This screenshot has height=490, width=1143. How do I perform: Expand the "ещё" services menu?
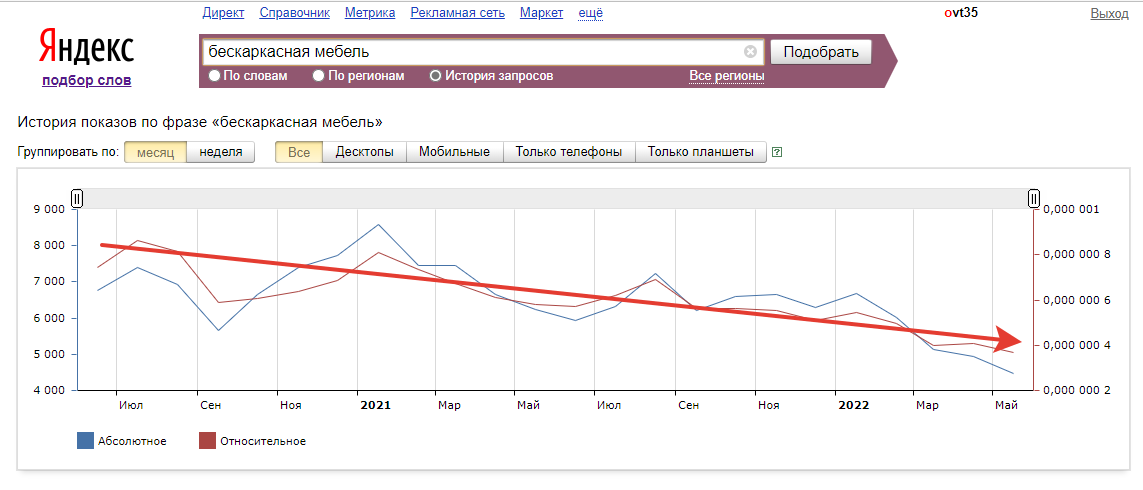pyautogui.click(x=591, y=13)
